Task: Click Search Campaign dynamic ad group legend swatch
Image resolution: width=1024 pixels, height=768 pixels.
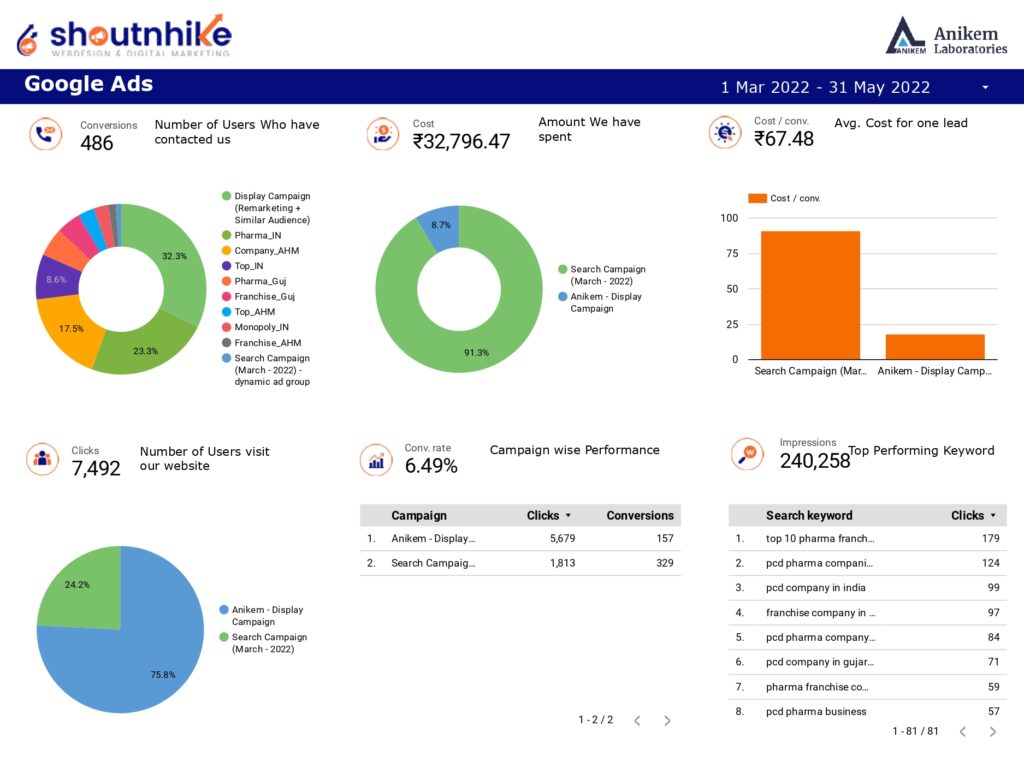Action: (227, 358)
